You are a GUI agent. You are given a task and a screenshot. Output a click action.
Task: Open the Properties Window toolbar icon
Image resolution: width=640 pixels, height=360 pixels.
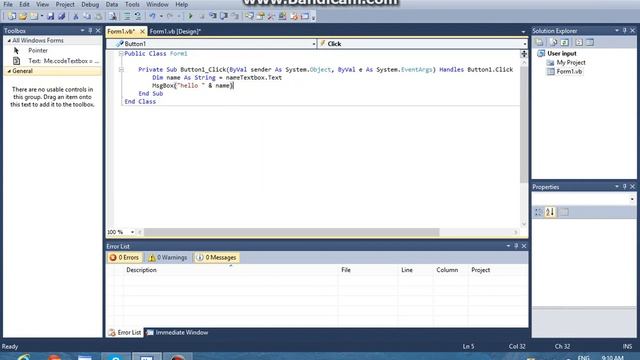tap(260, 16)
